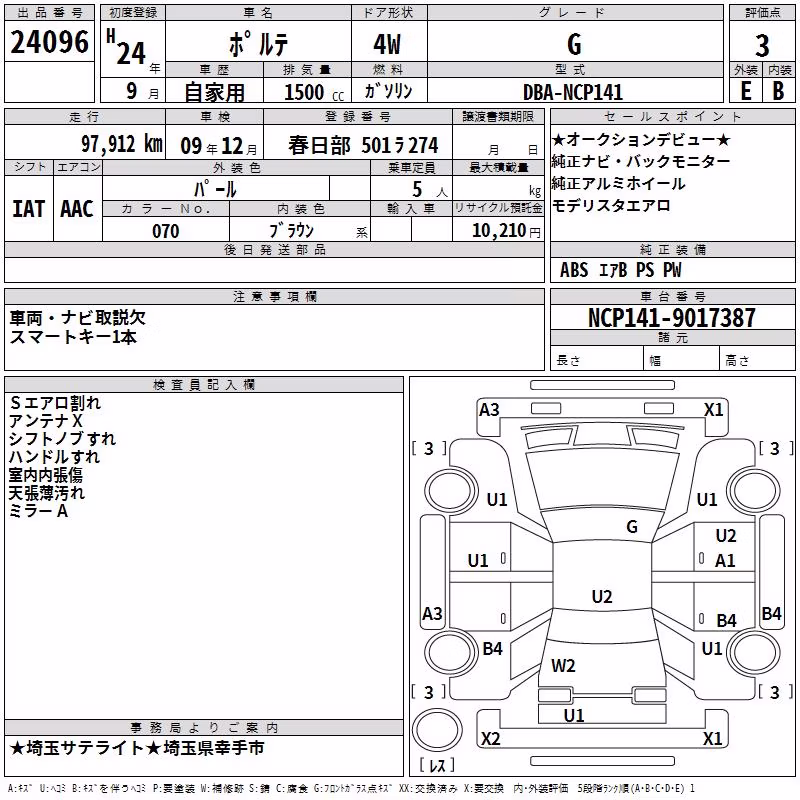Click lot number 24096
The image size is (800, 800).
point(49,42)
